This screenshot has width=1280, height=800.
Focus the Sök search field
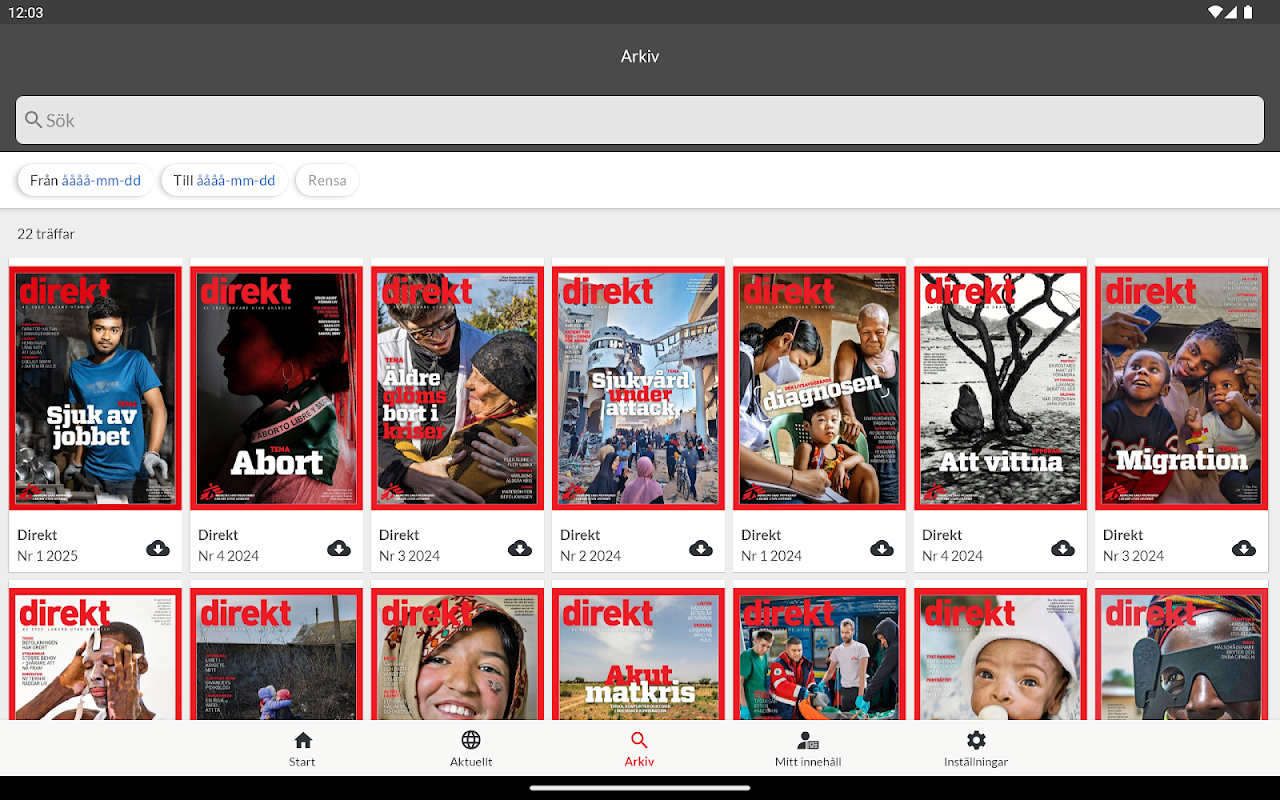tap(640, 120)
